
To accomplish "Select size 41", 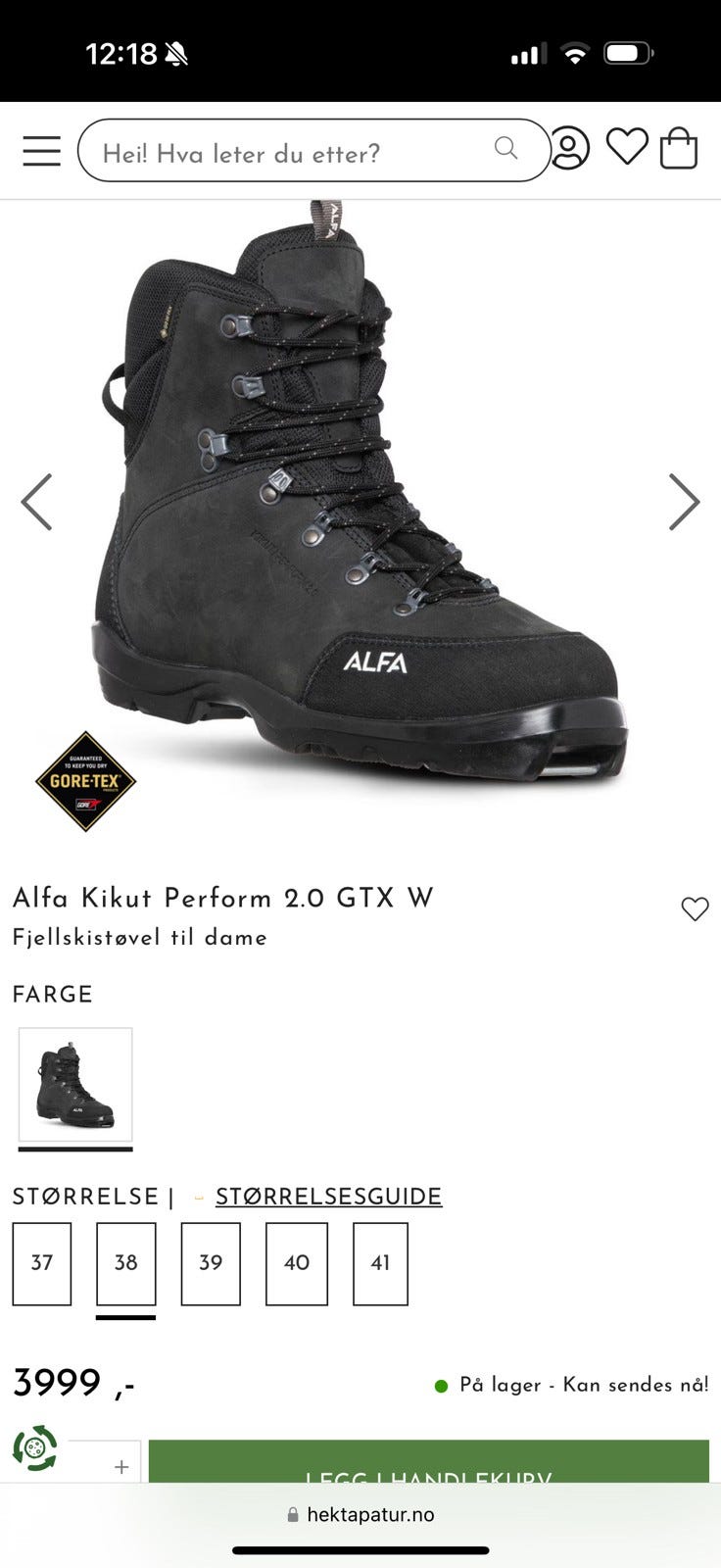I will (380, 1263).
